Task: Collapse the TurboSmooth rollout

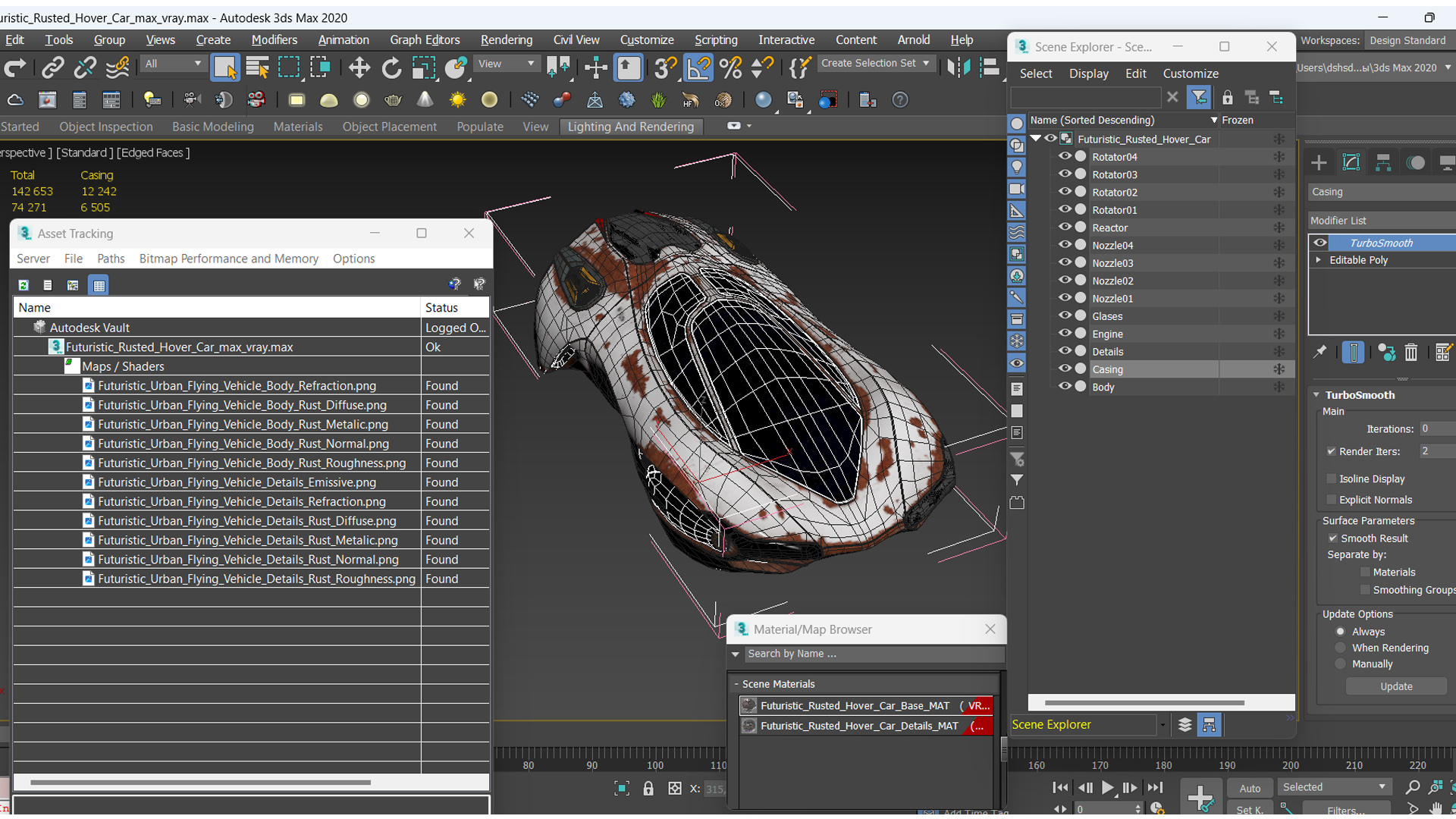Action: pyautogui.click(x=1316, y=395)
